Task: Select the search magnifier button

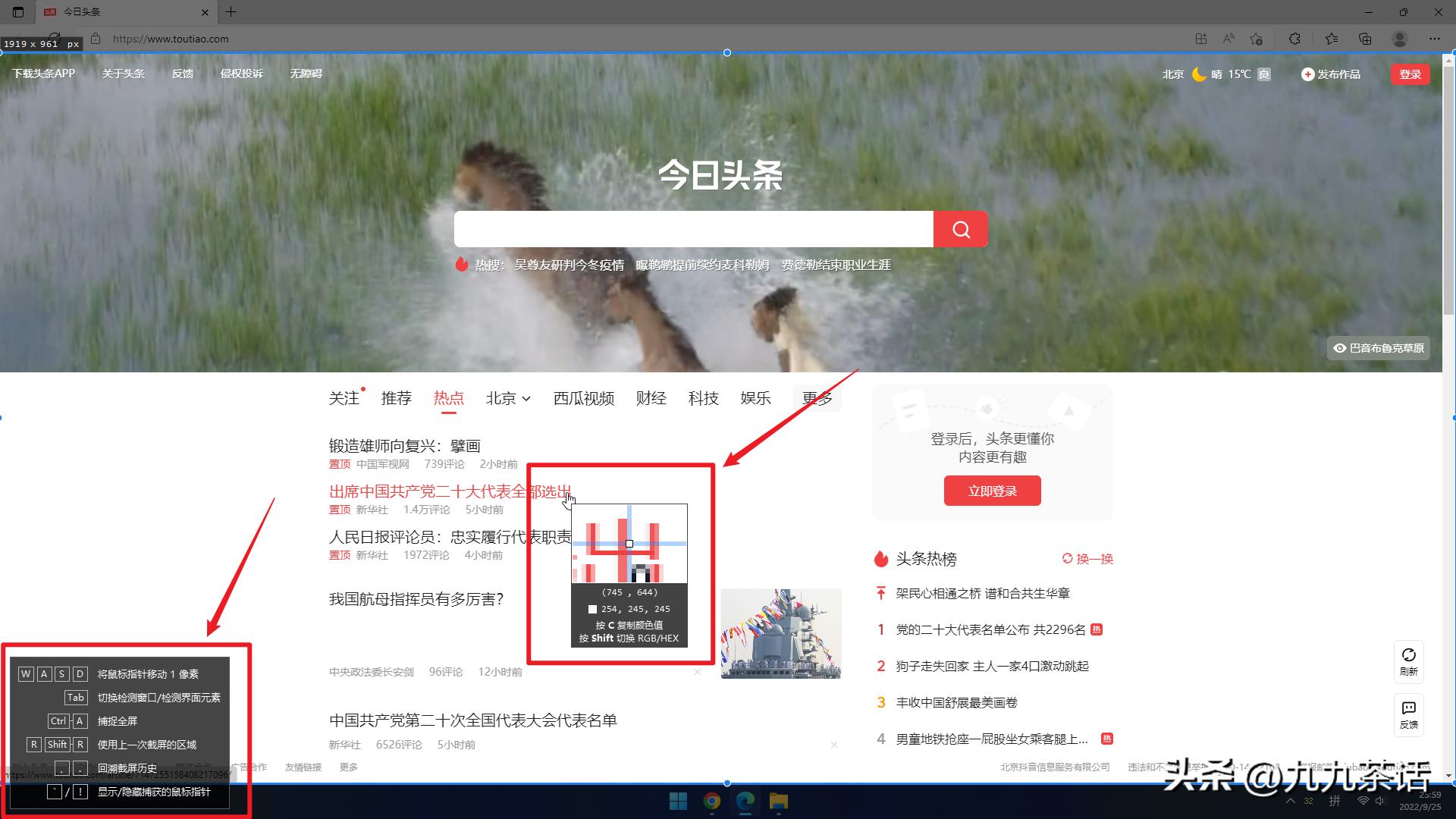Action: click(x=960, y=228)
